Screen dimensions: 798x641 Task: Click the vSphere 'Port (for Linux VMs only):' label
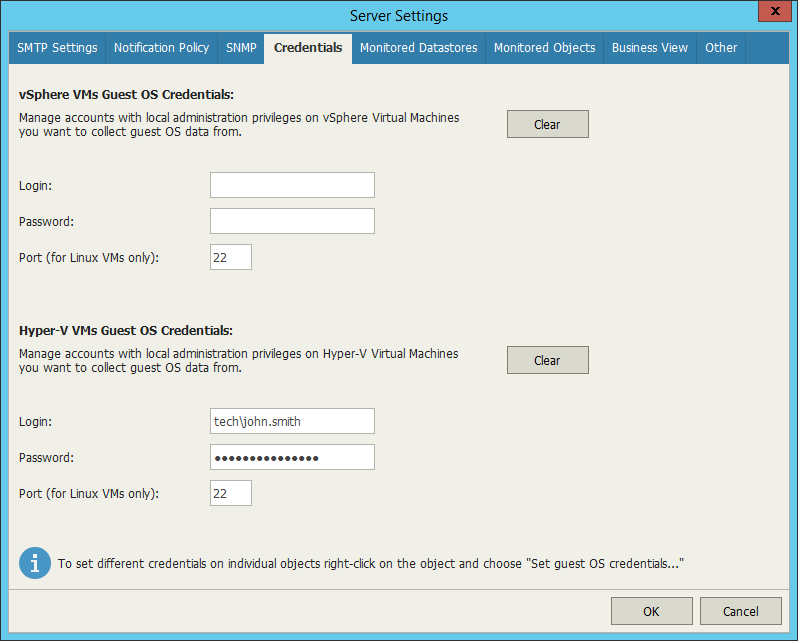click(89, 257)
